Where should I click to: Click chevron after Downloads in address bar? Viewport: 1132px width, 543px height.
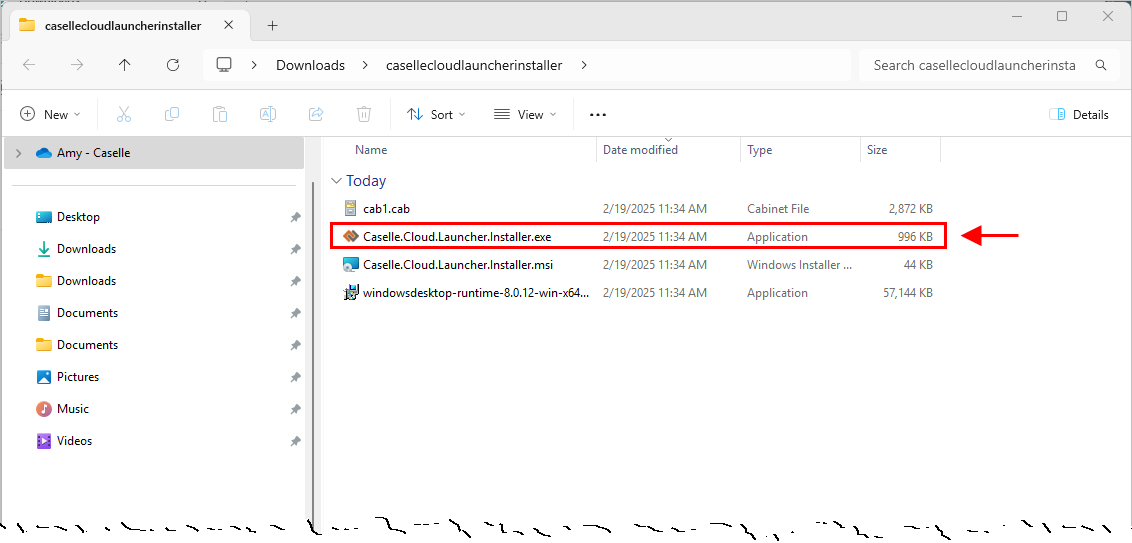point(365,65)
